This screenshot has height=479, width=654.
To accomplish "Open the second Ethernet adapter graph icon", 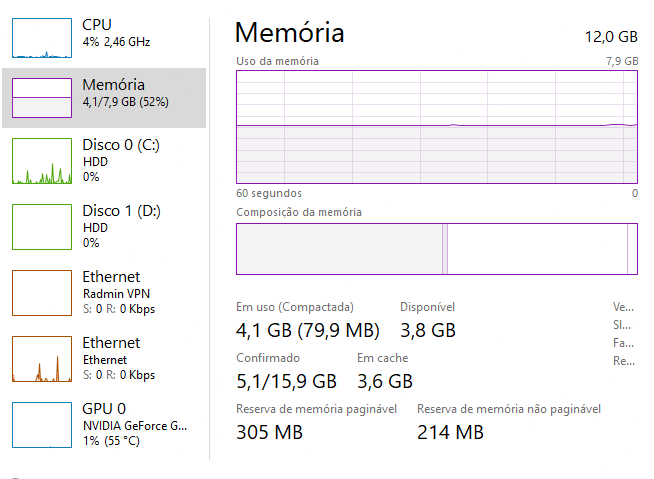I will (42, 359).
